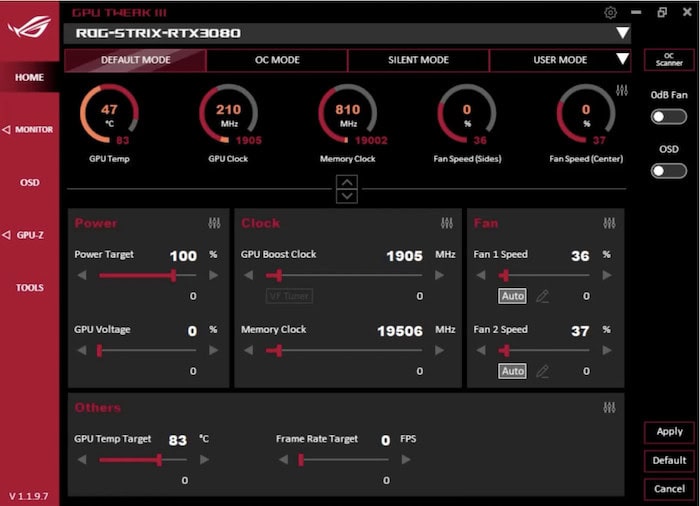Toggle Auto mode for Fan 2 Speed
700x506 pixels.
pos(512,371)
